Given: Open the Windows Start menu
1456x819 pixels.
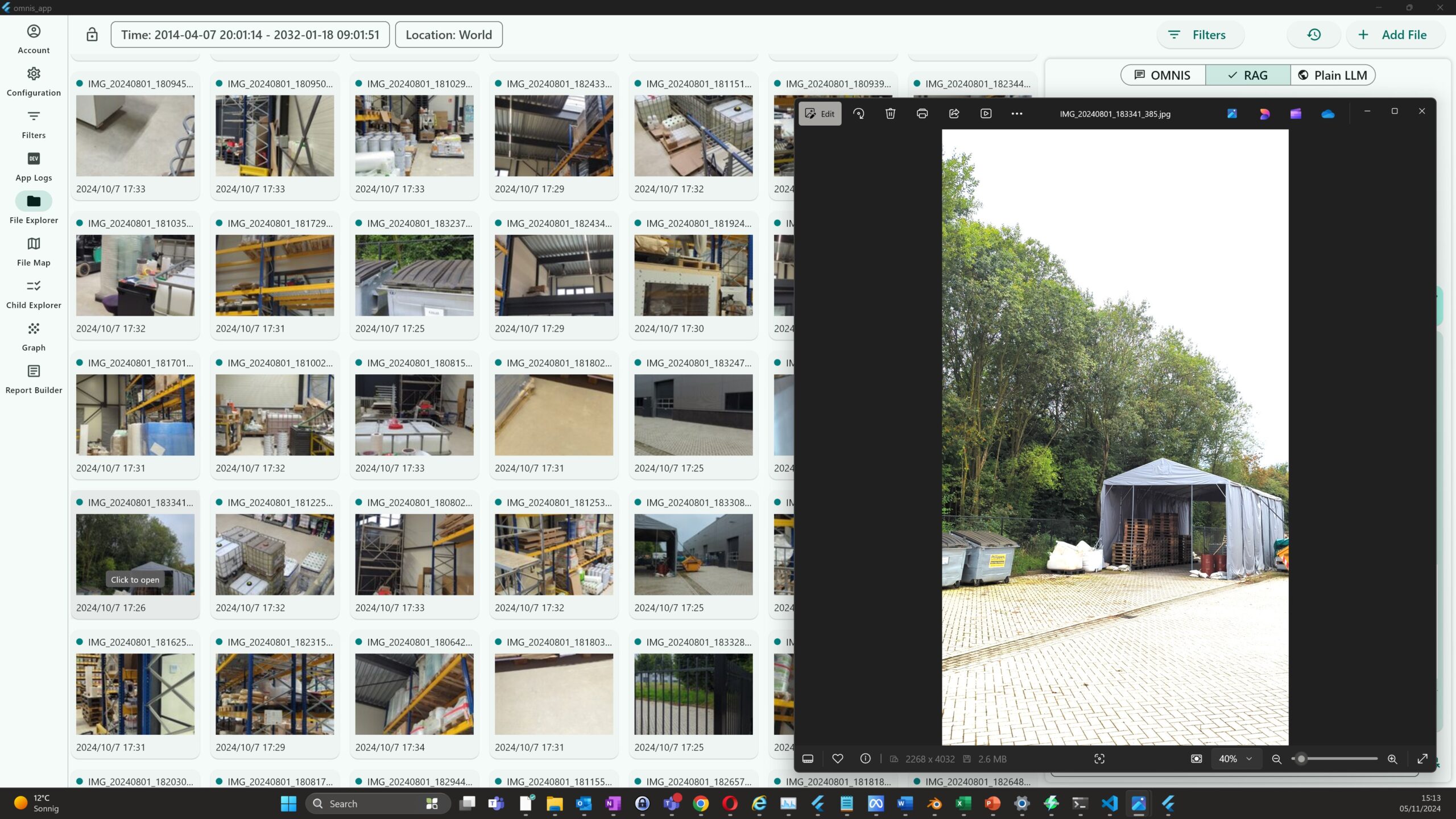Looking at the screenshot, I should click(288, 804).
